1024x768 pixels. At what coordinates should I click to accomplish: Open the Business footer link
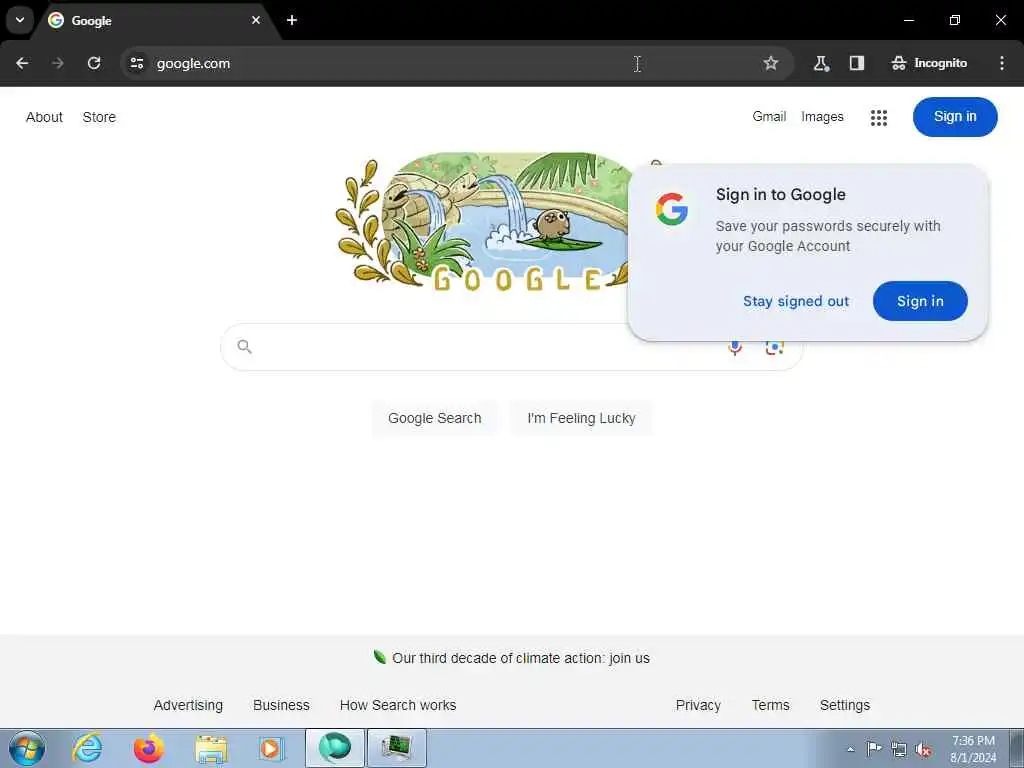pyautogui.click(x=281, y=705)
